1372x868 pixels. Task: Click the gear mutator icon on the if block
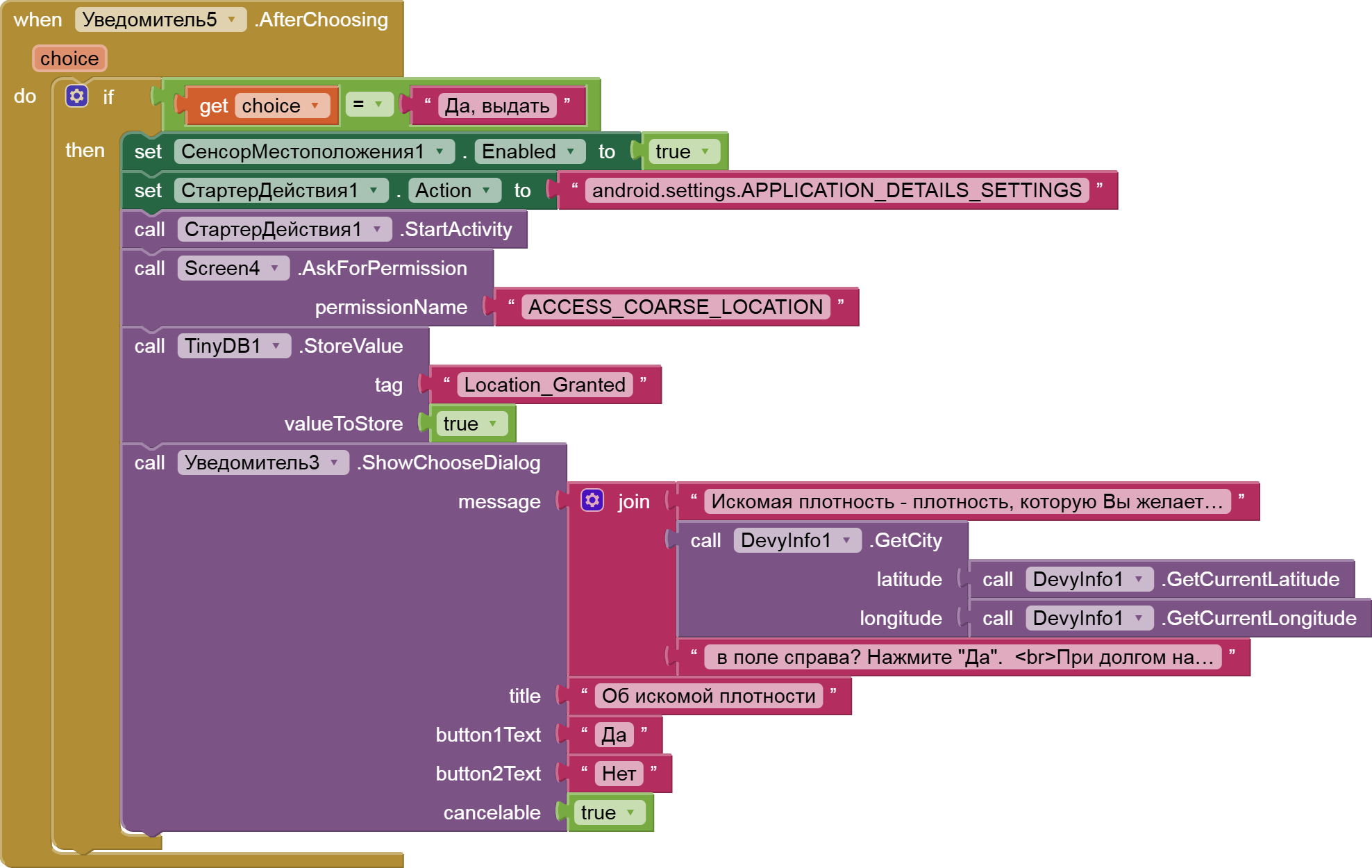pos(76,96)
